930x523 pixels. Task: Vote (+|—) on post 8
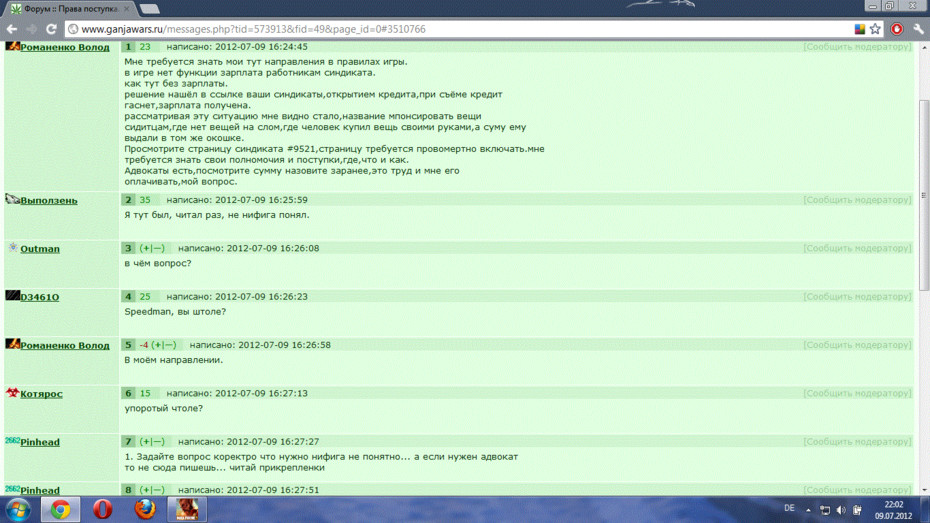(x=152, y=490)
